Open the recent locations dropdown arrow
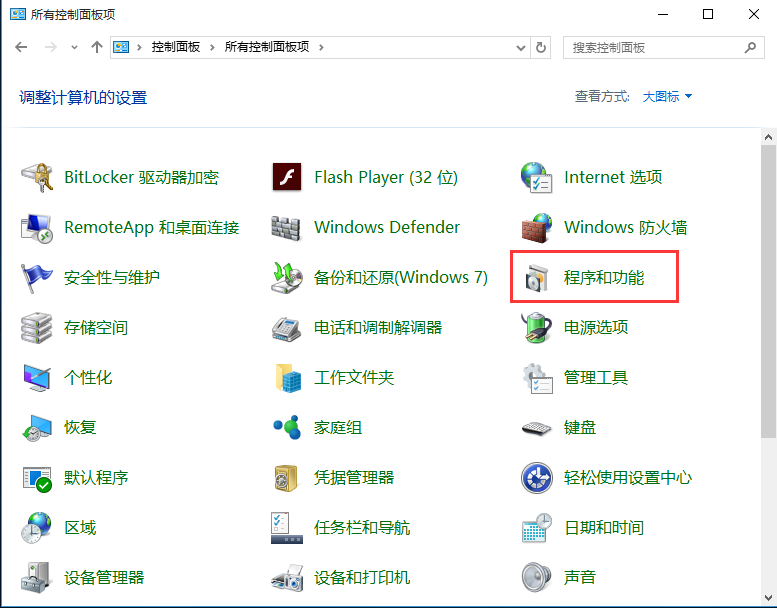The height and width of the screenshot is (608, 777). tap(74, 48)
